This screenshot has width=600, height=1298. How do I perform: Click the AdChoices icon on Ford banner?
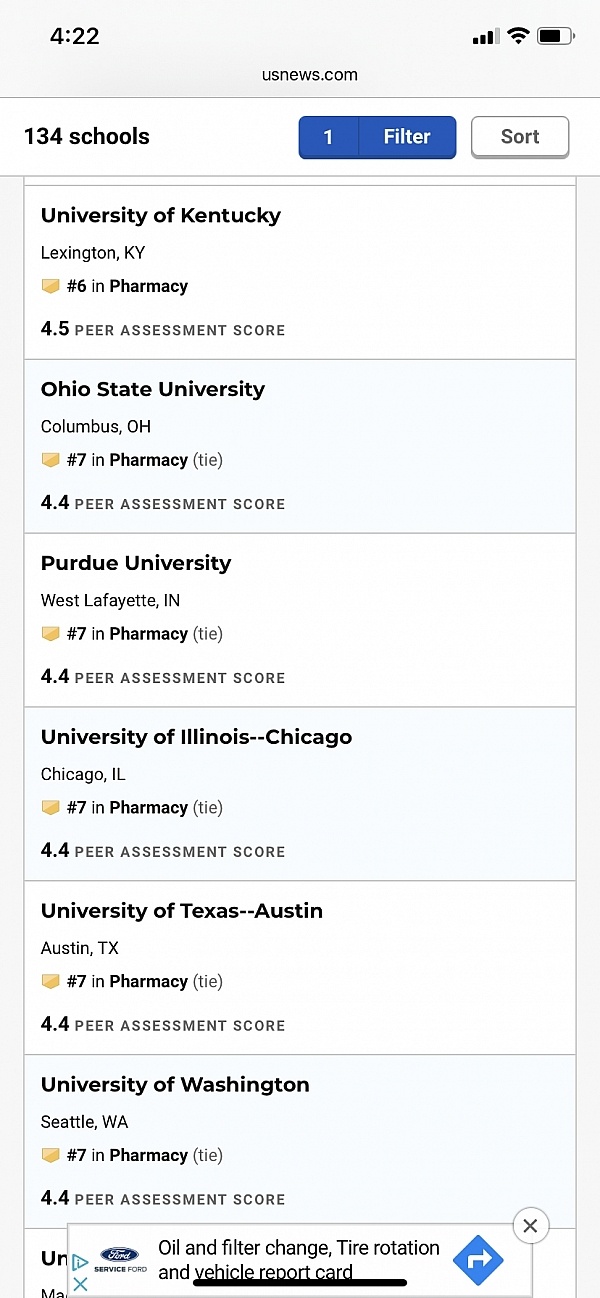[x=81, y=1263]
